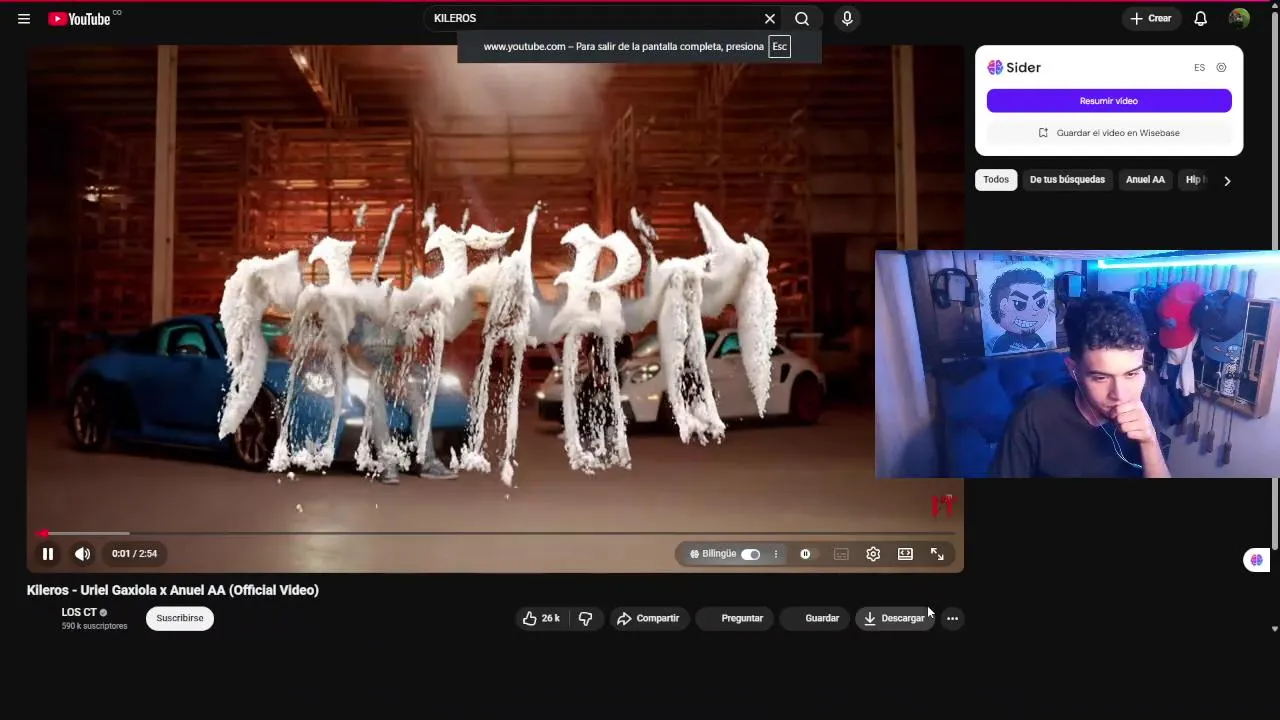
Task: Click the video title Kileros text
Action: coord(172,590)
